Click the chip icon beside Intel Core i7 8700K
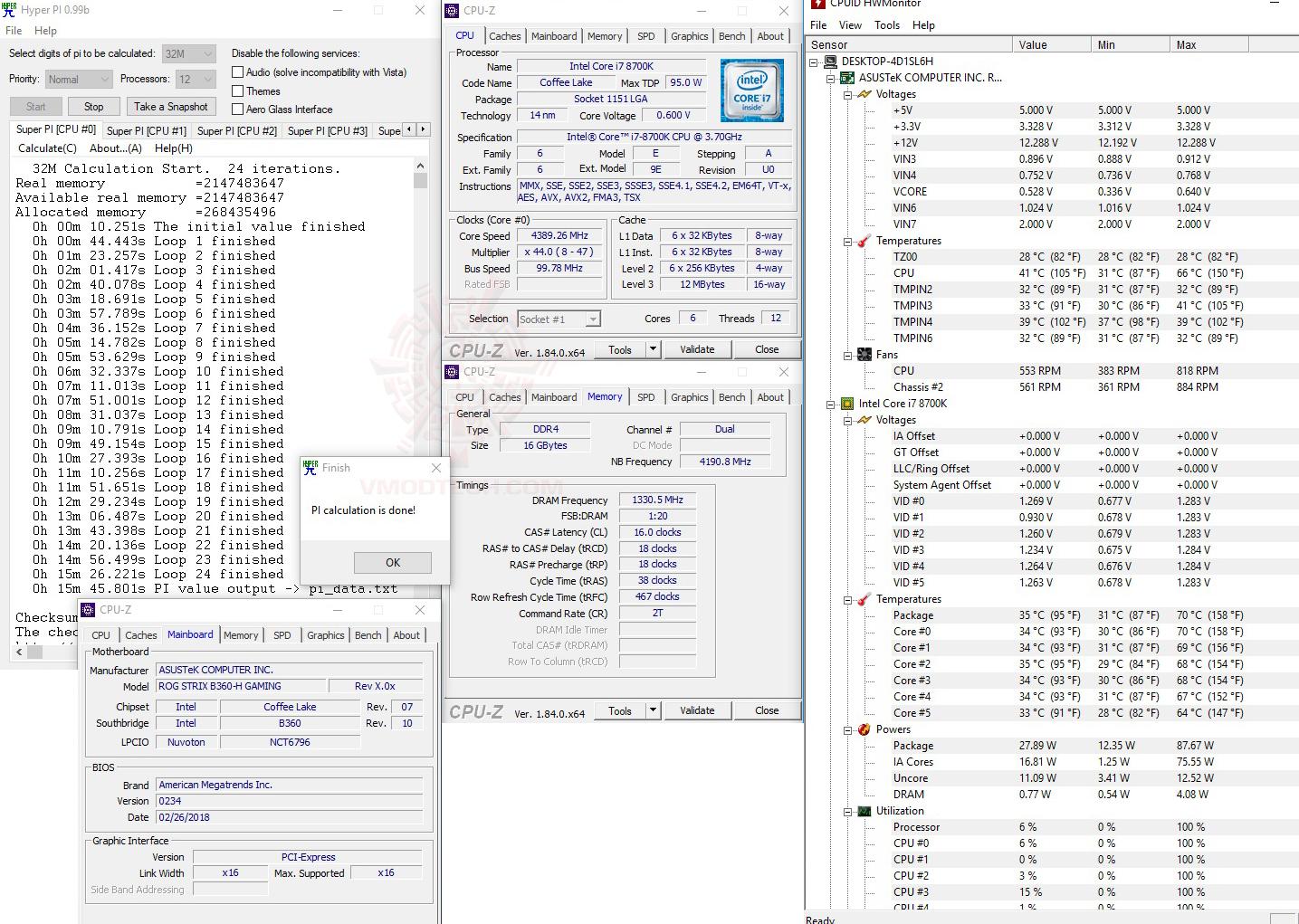1299x924 pixels. click(845, 404)
